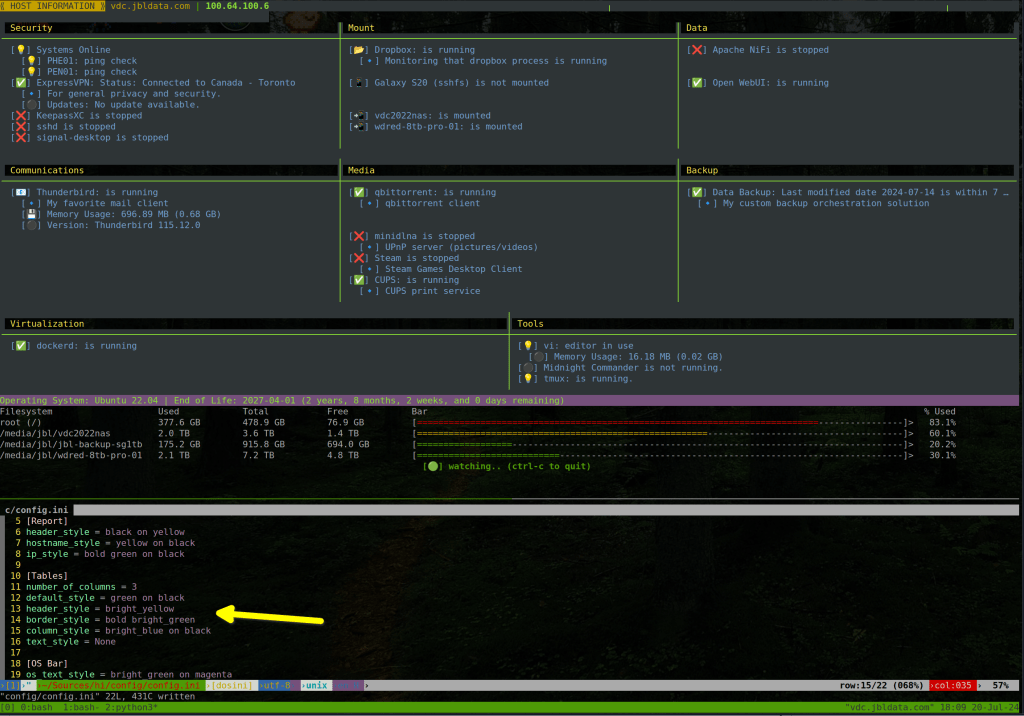Select the phone icon beside Galaxy S20
Viewport: 1024px width, 716px height.
tap(358, 83)
